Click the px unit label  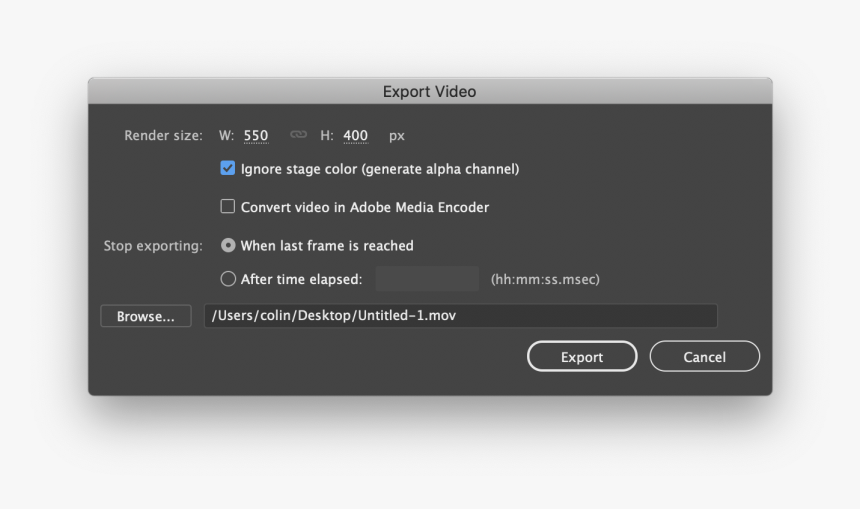pos(397,136)
